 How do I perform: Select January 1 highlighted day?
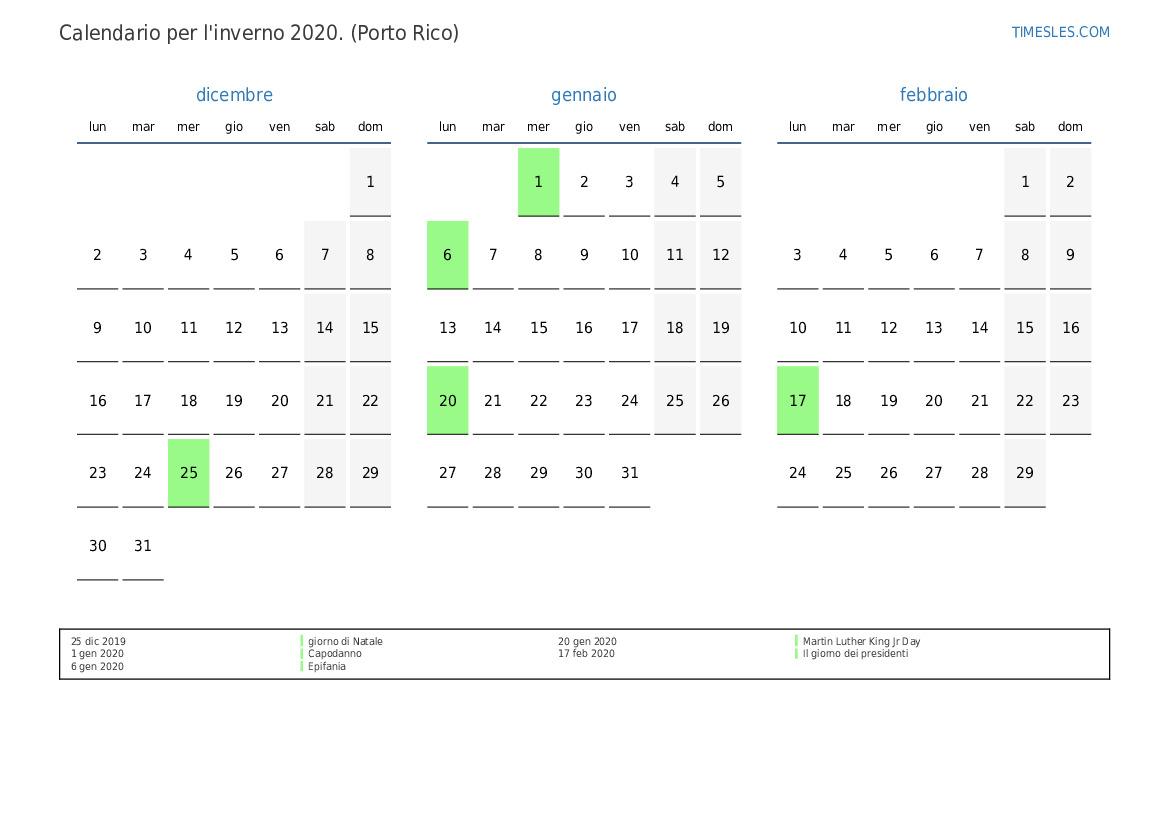(x=538, y=182)
